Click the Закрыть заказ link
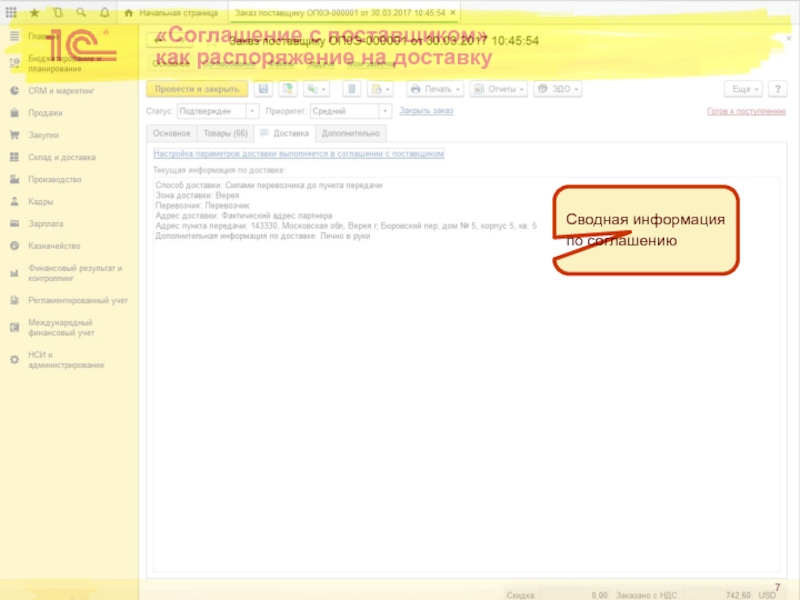This screenshot has width=800, height=600. pos(427,111)
